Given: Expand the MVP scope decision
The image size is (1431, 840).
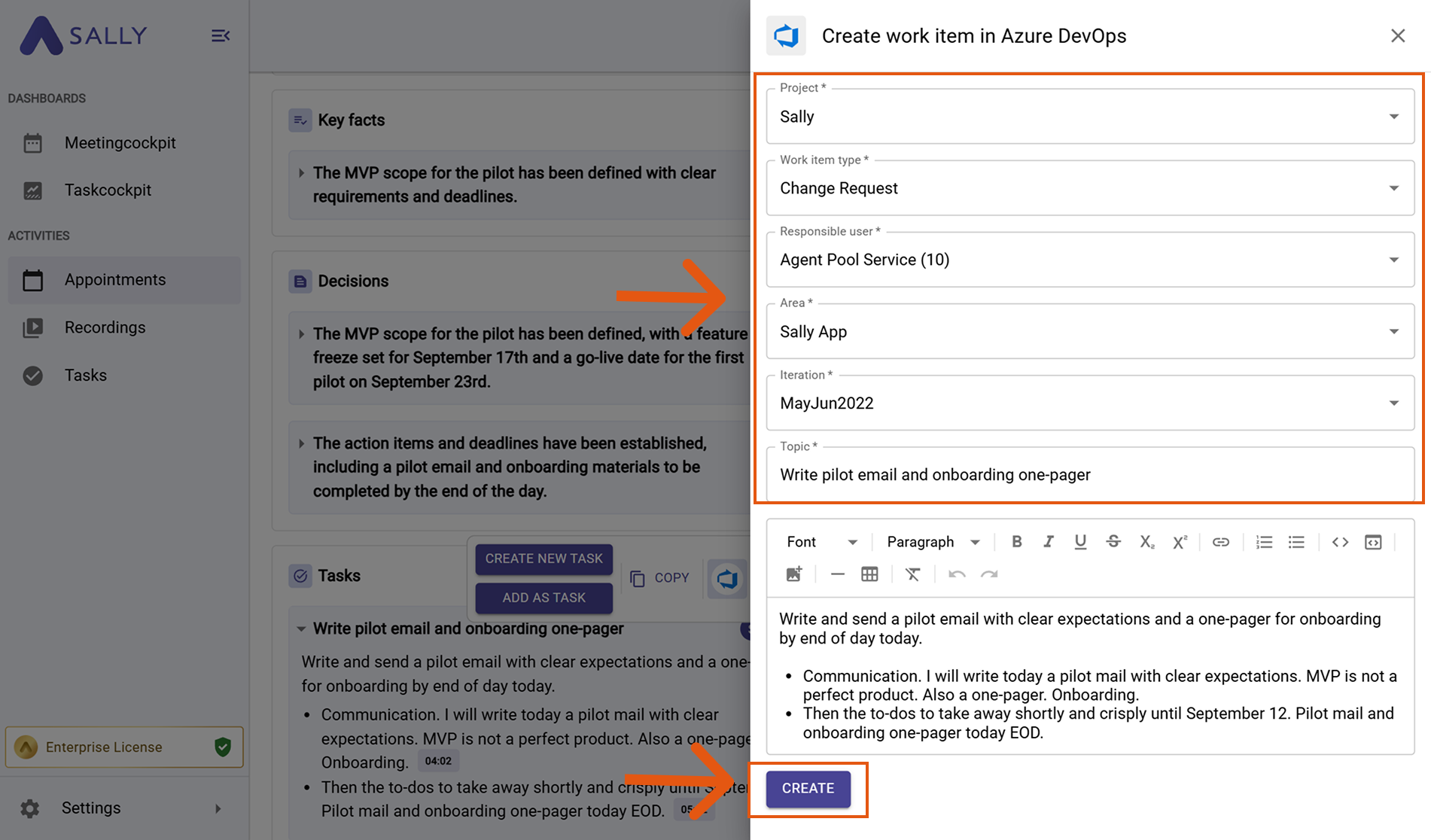Looking at the screenshot, I should (x=301, y=333).
